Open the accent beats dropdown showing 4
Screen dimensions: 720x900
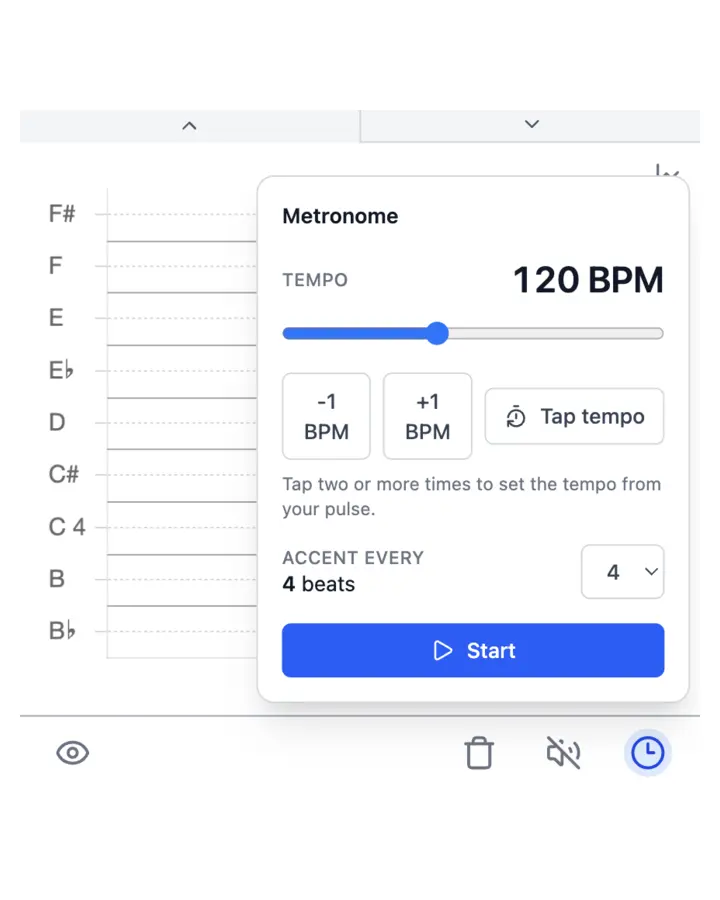[622, 572]
